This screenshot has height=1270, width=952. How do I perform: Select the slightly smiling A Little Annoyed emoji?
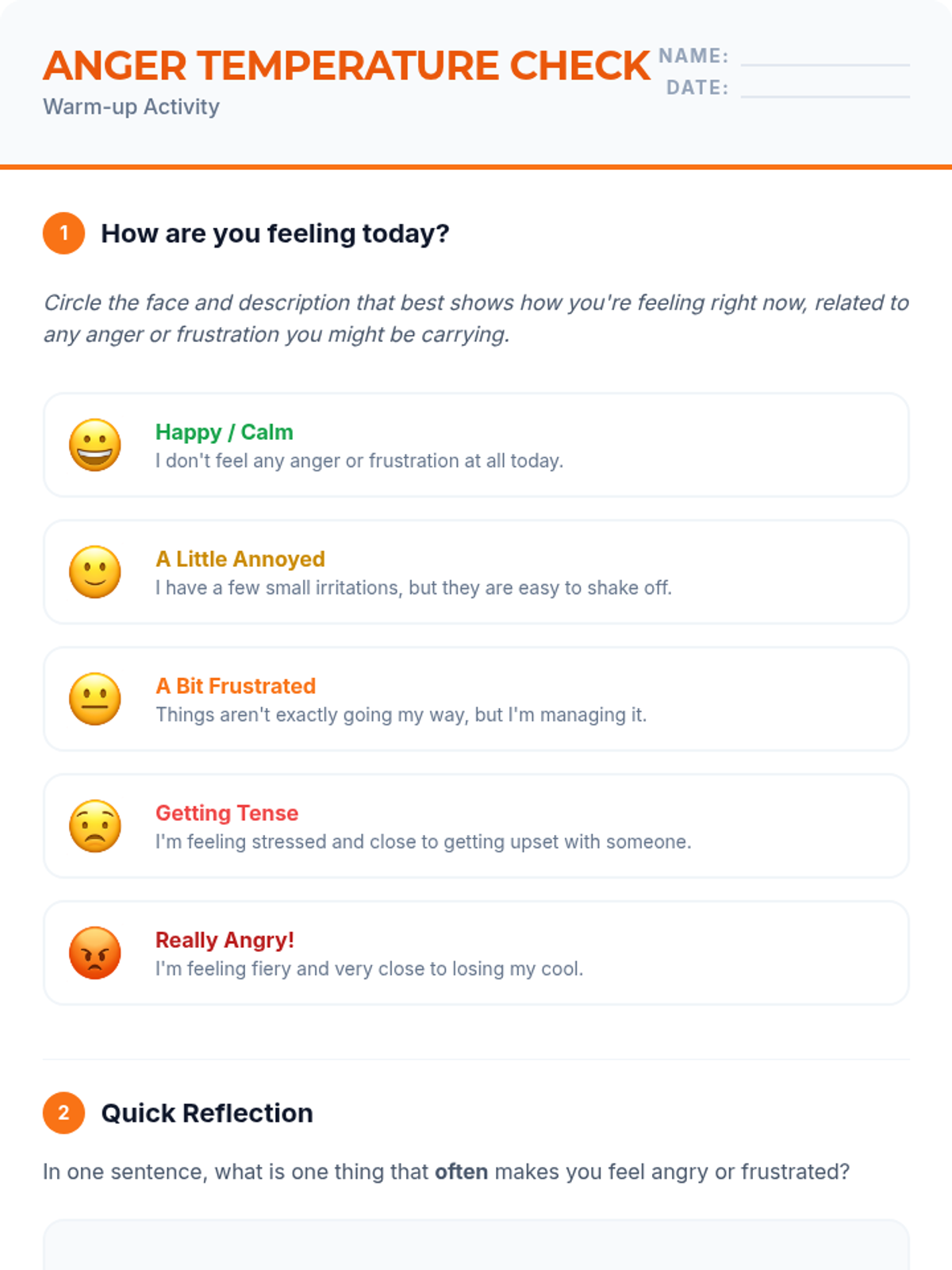click(x=95, y=571)
